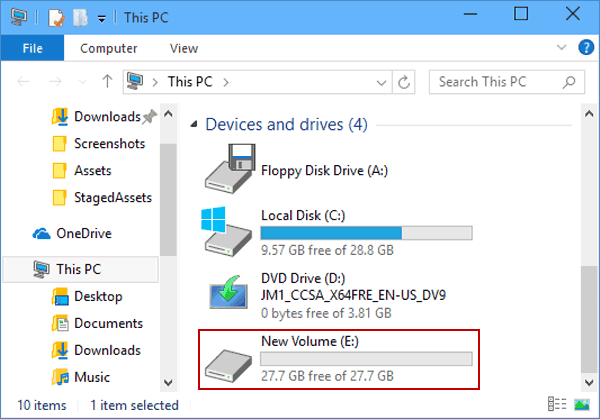This screenshot has width=600, height=419.
Task: Open the blue Help icon
Action: click(586, 47)
